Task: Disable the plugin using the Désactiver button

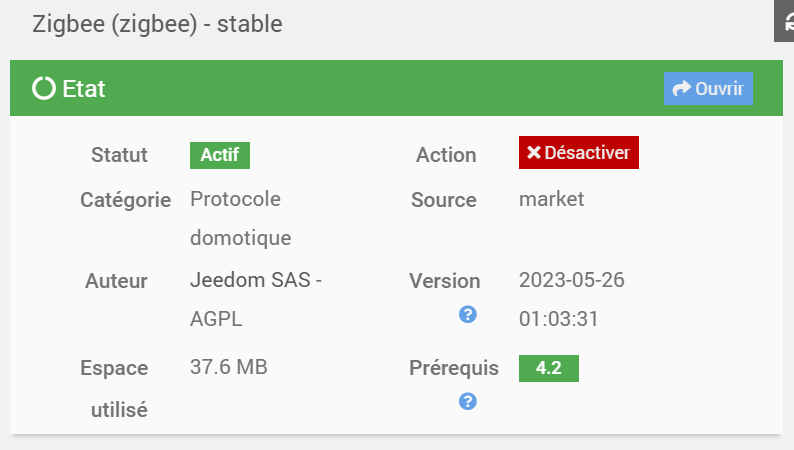Action: pyautogui.click(x=578, y=153)
